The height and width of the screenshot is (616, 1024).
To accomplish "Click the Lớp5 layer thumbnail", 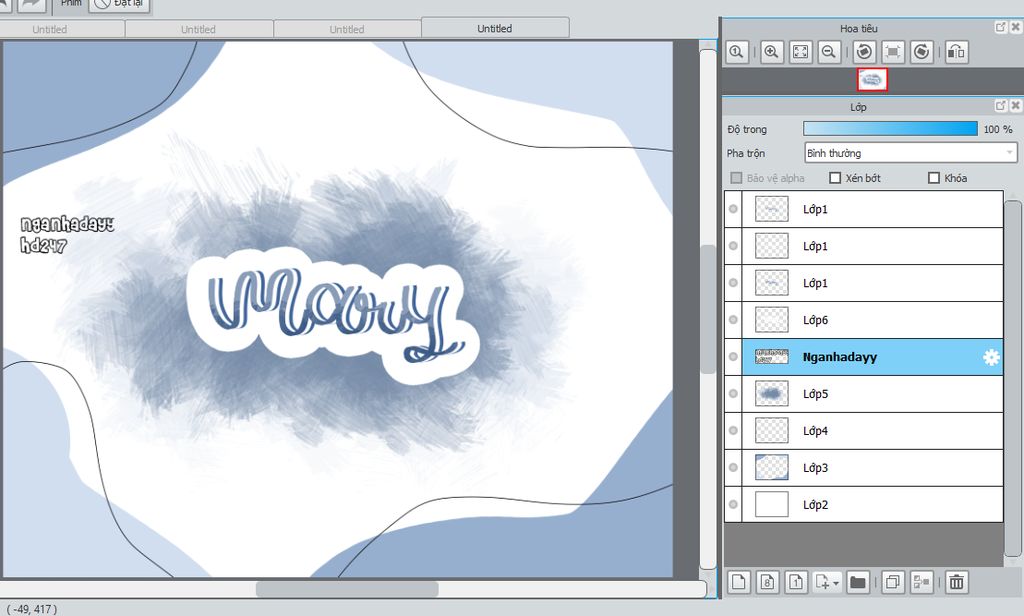I will pos(771,394).
